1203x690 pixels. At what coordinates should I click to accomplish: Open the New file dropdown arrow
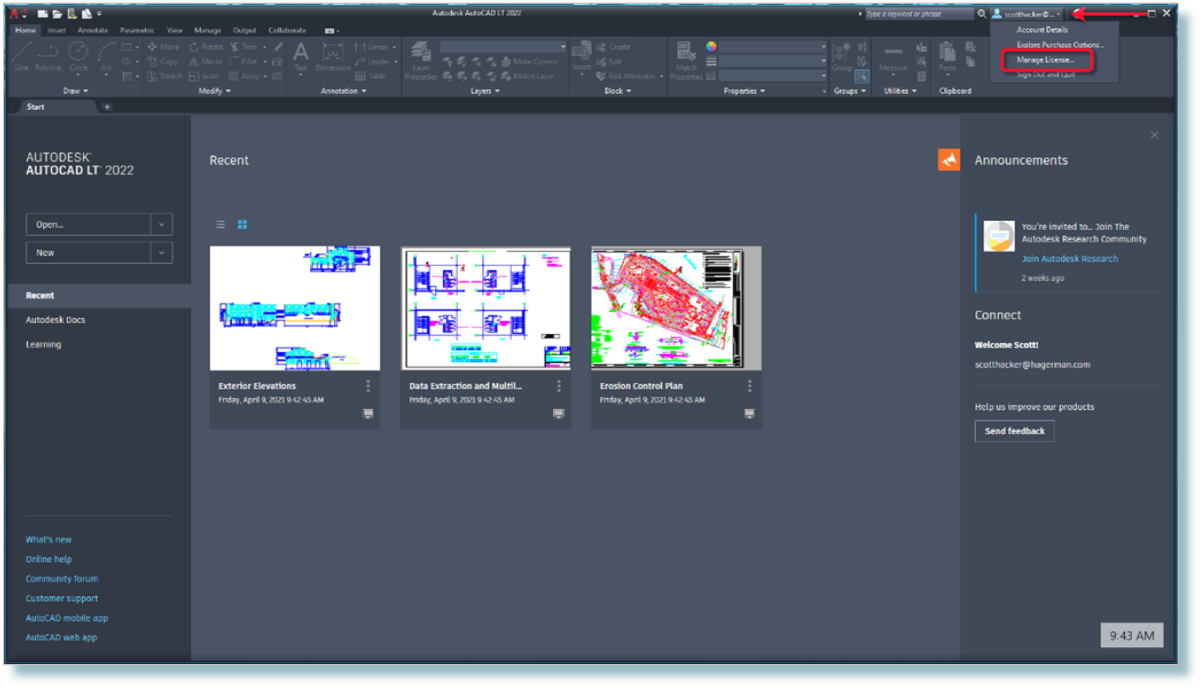[x=161, y=252]
